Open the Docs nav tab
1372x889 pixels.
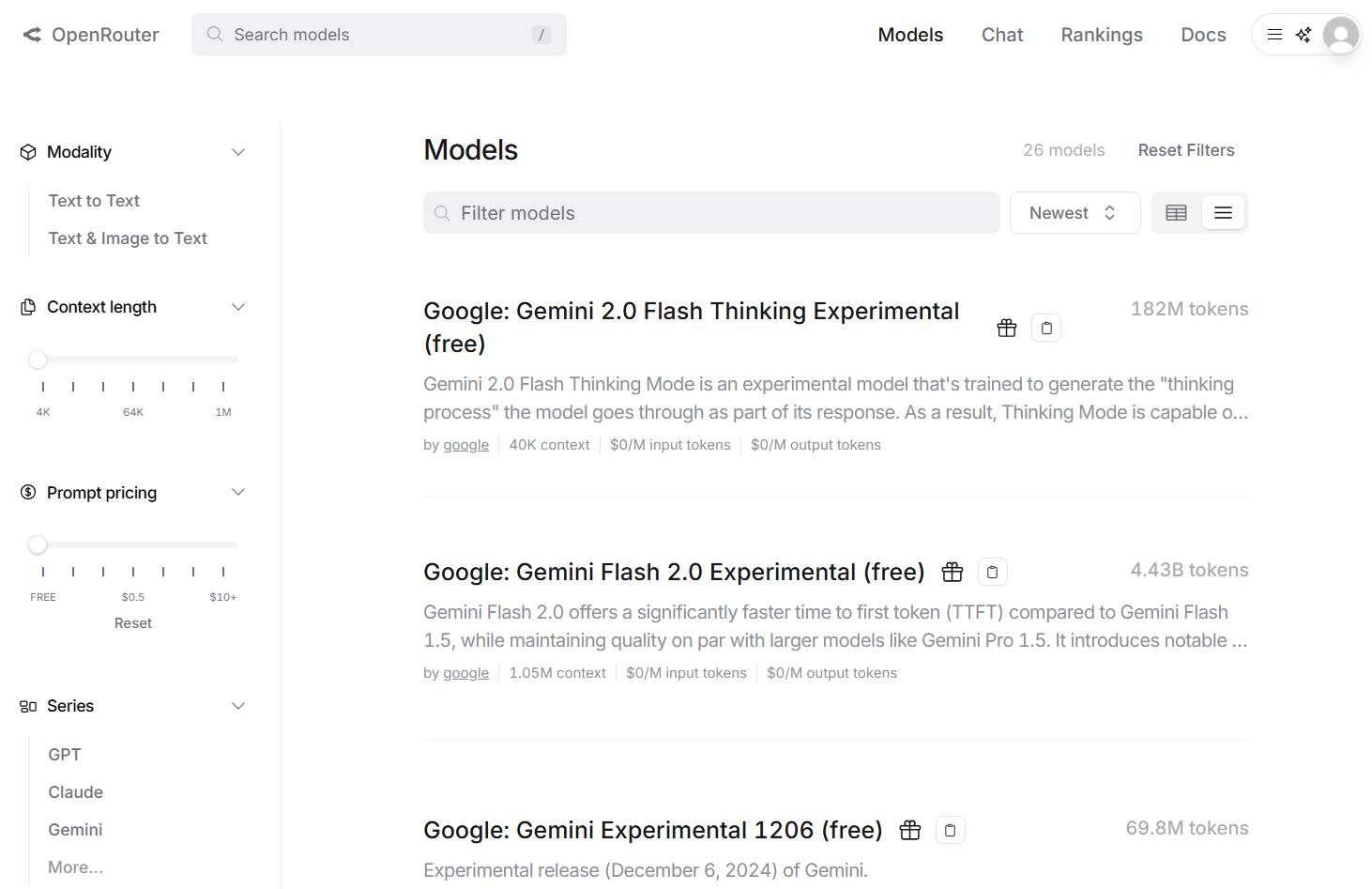1203,35
